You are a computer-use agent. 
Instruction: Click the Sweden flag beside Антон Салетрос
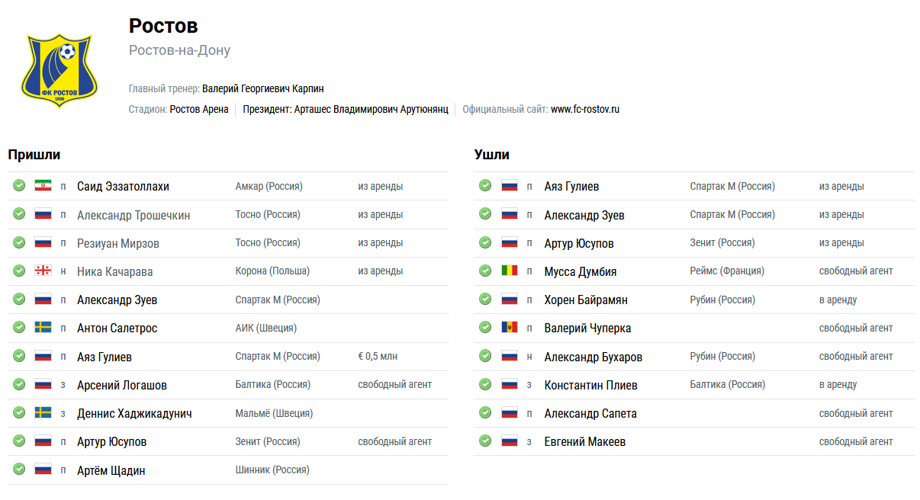[x=43, y=327]
